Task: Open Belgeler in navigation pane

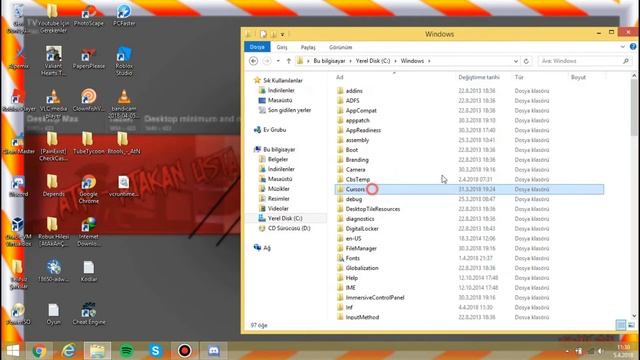Action: [278, 159]
